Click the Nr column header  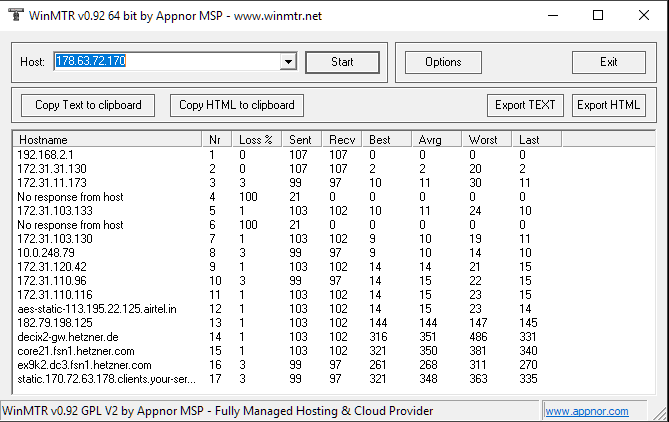(217, 140)
